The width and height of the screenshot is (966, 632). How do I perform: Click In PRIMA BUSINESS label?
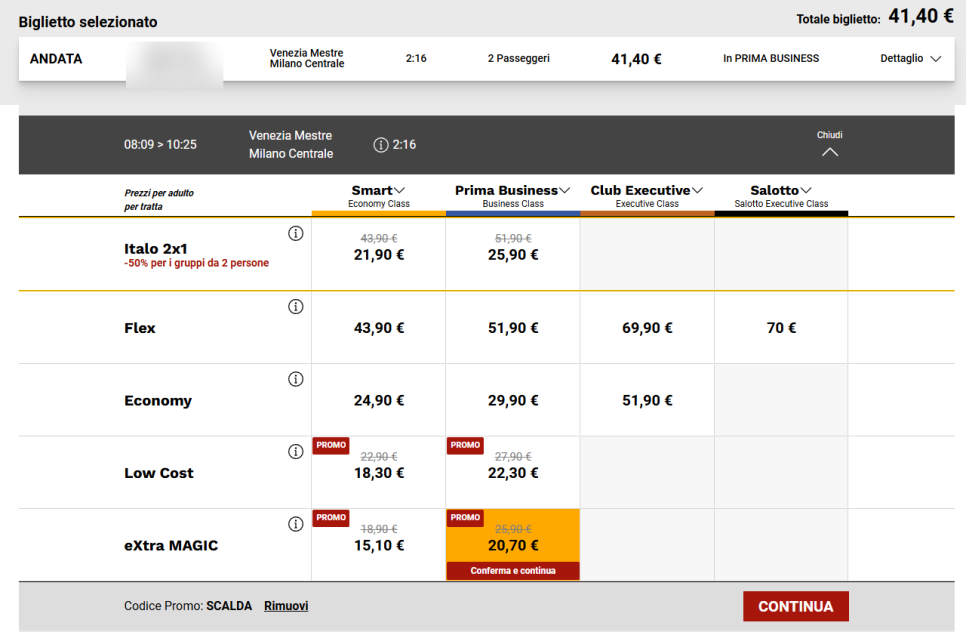tap(771, 59)
